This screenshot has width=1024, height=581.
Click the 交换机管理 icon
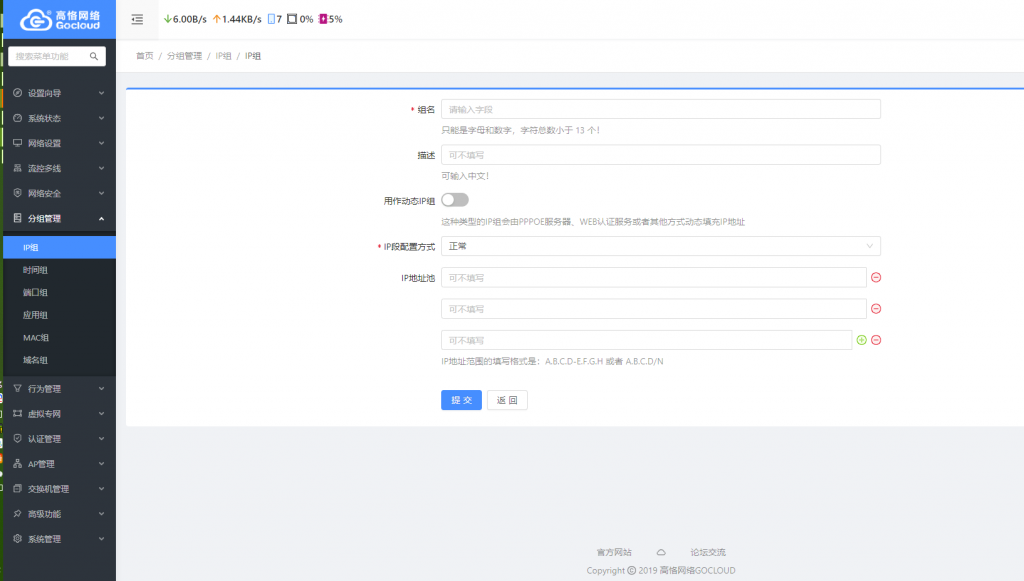click(x=18, y=488)
